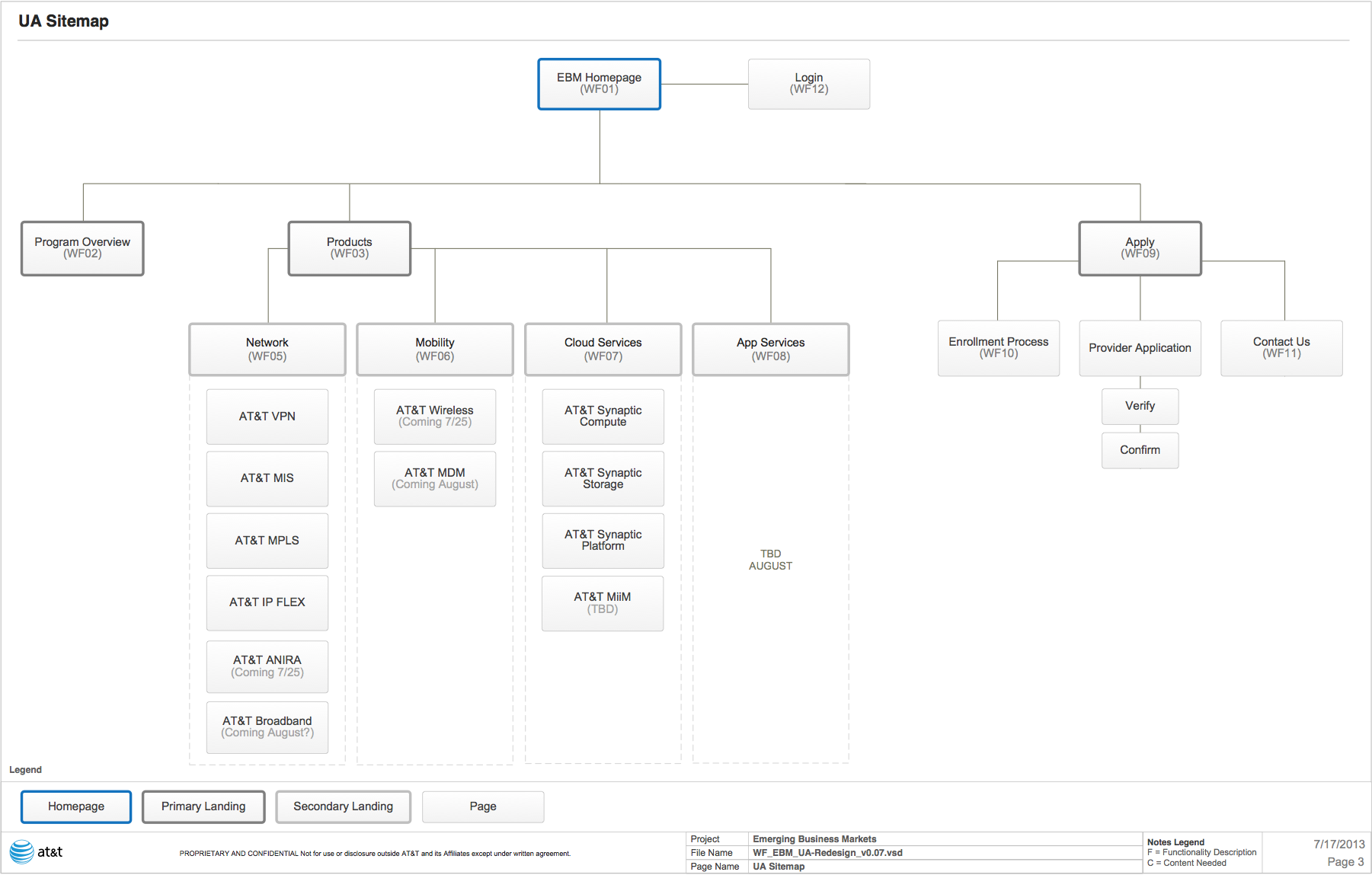Click the Page 3 number

tap(1345, 862)
